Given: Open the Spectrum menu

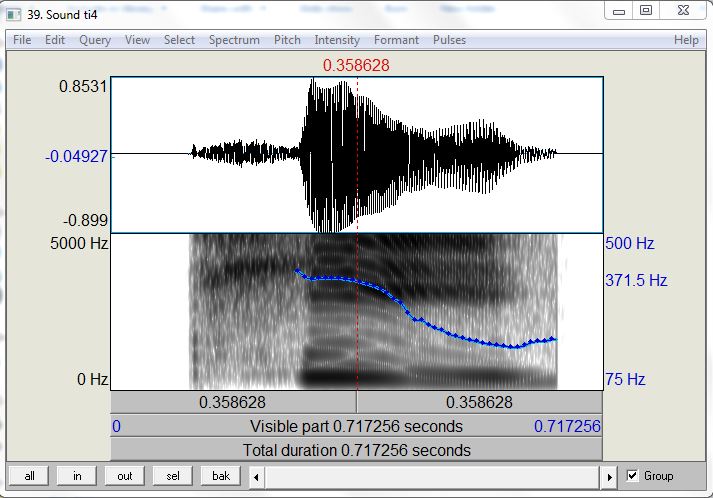Looking at the screenshot, I should pyautogui.click(x=234, y=40).
